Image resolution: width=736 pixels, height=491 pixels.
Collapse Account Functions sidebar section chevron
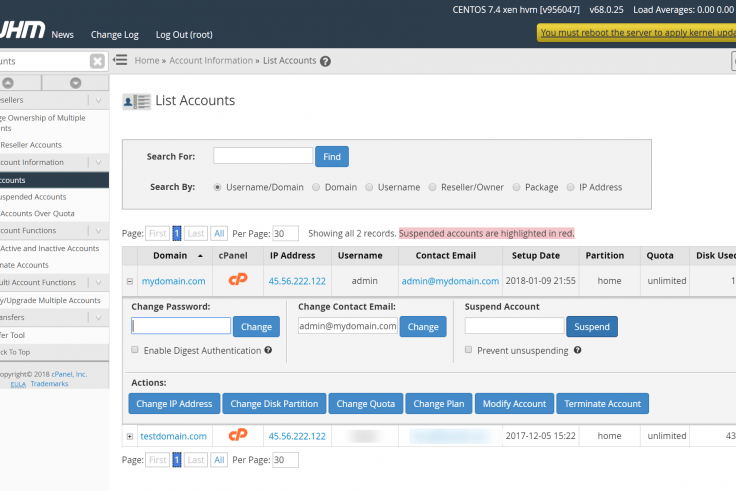click(99, 231)
